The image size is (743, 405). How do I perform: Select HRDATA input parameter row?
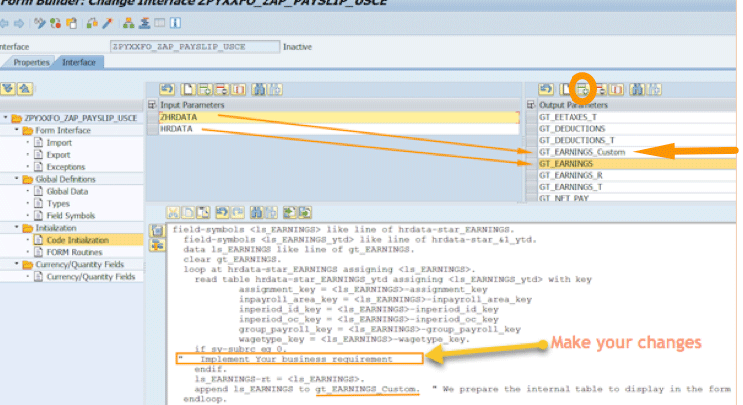point(339,129)
